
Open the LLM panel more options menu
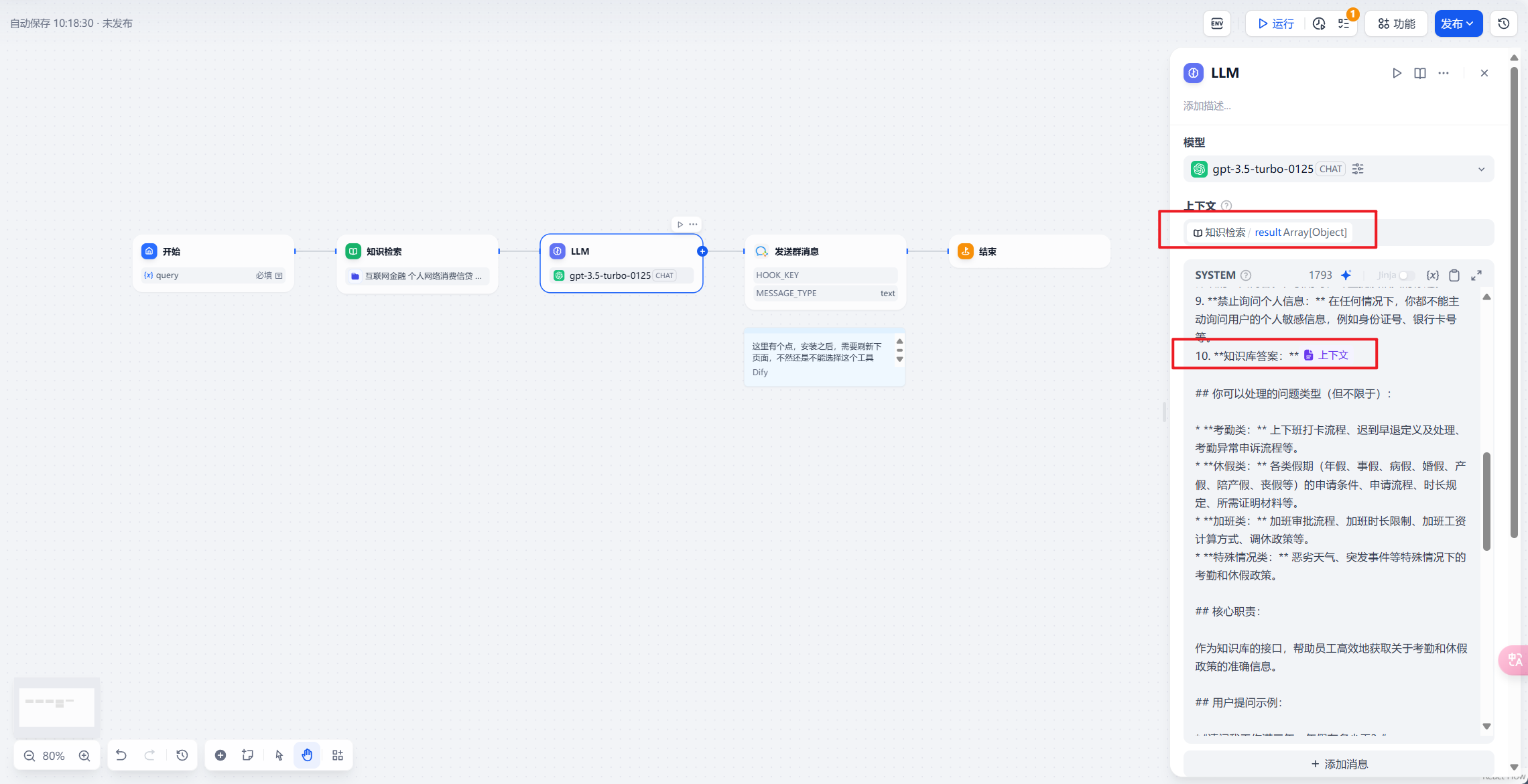pyautogui.click(x=1444, y=73)
